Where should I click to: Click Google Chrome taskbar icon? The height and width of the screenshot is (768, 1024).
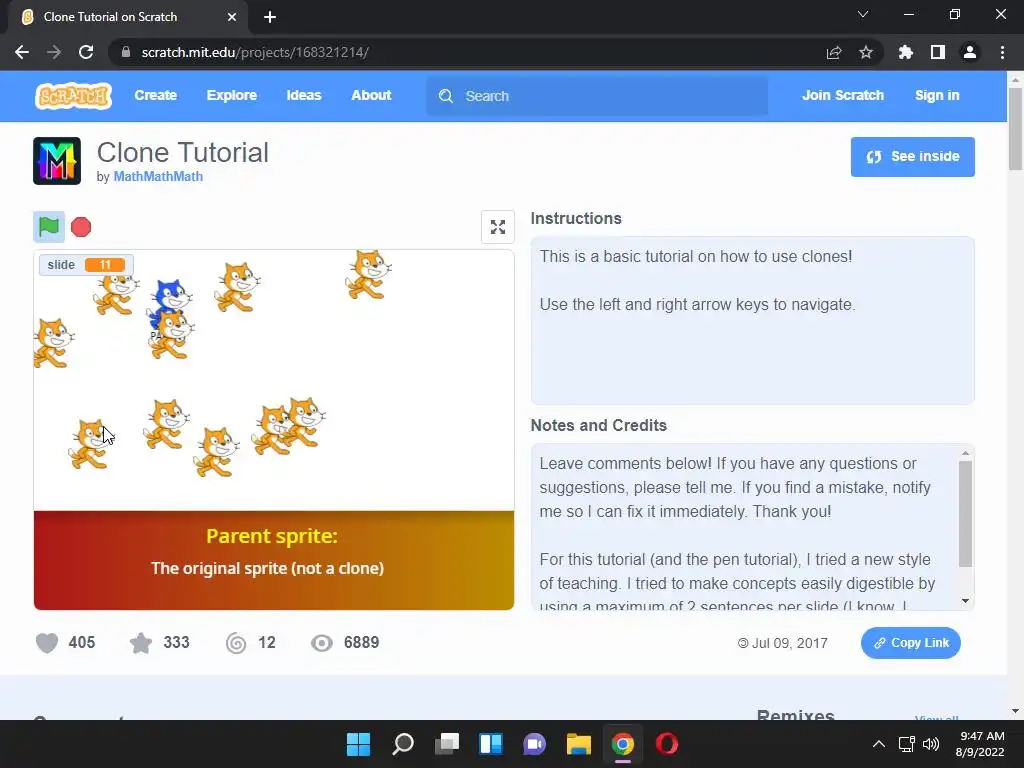[x=622, y=744]
